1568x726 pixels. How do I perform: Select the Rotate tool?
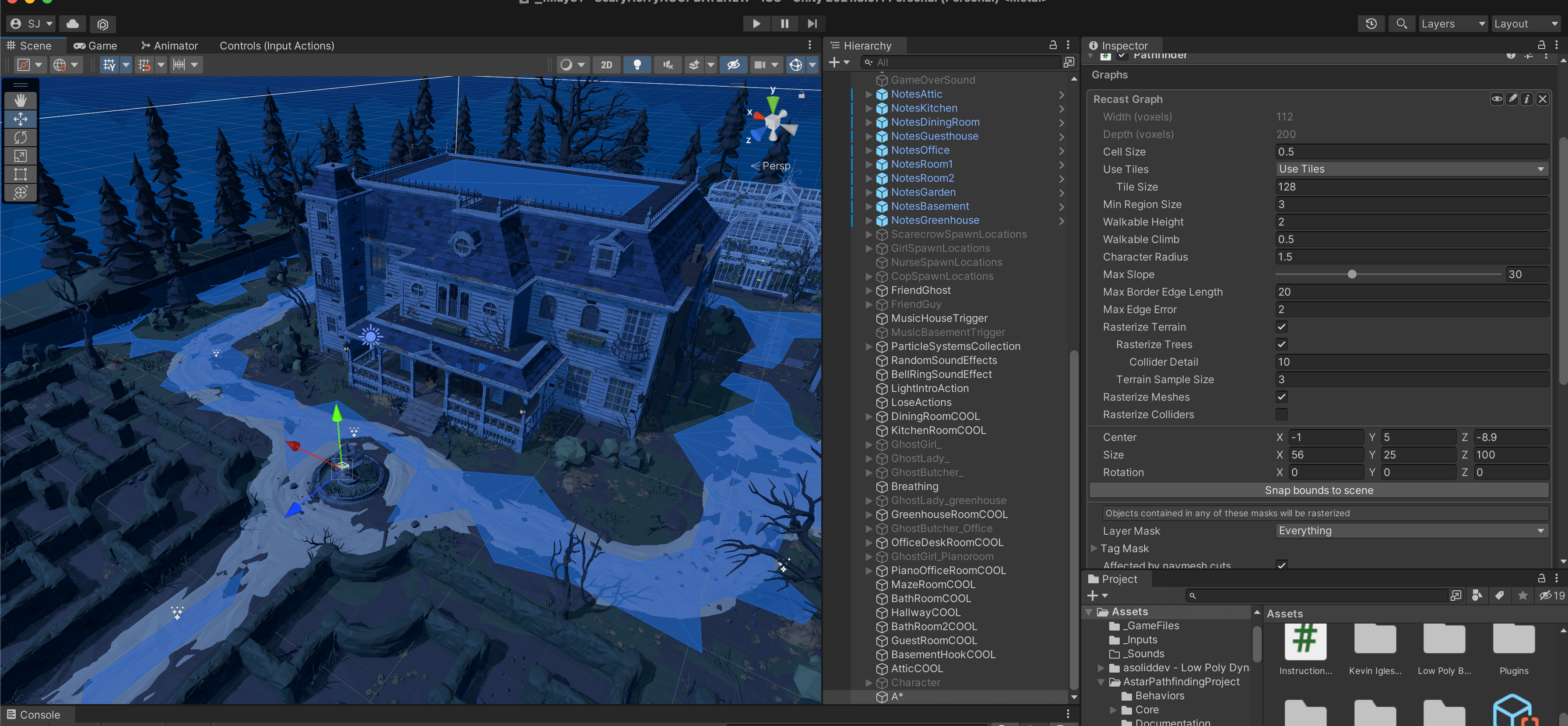tap(20, 137)
